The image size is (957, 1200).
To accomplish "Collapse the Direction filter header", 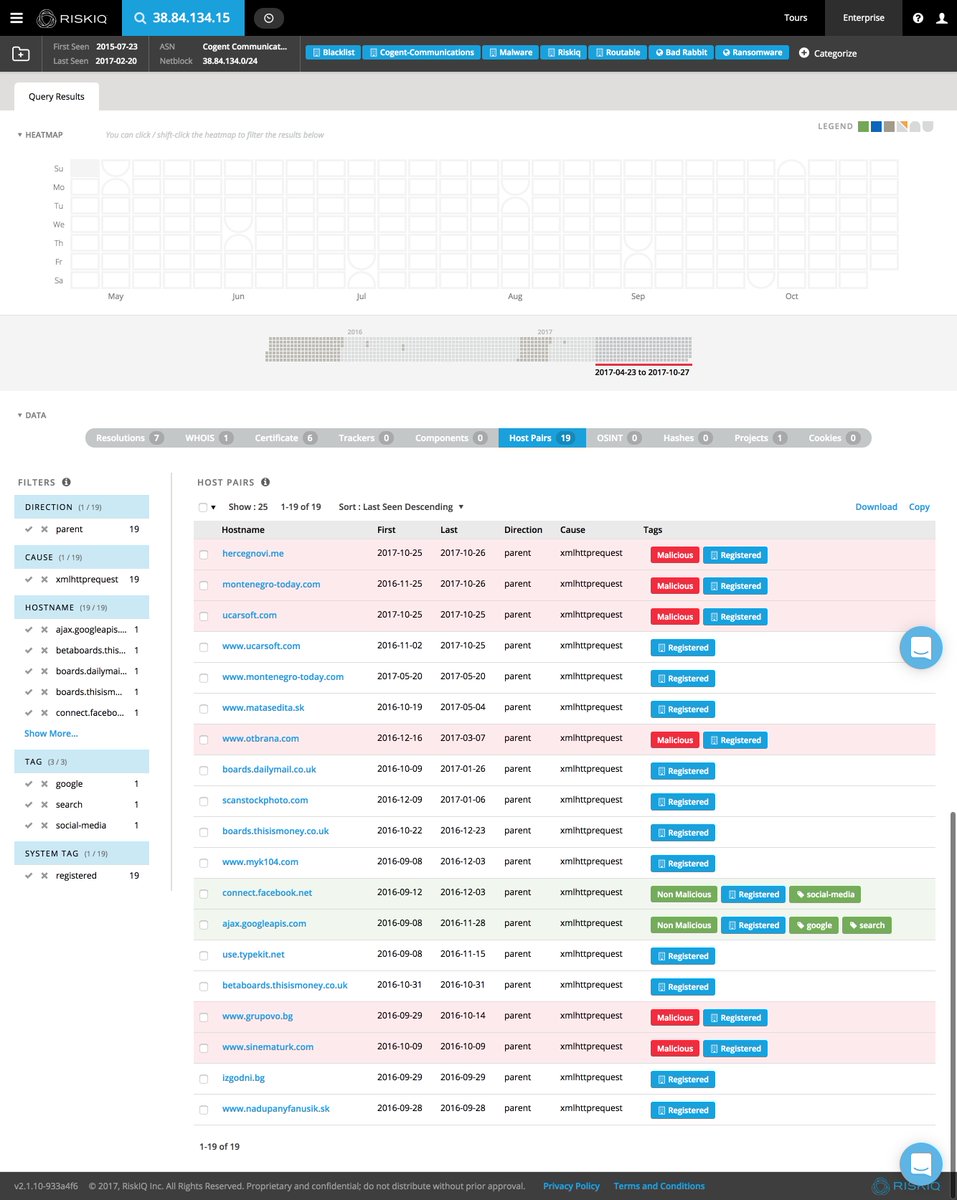I will 83,507.
